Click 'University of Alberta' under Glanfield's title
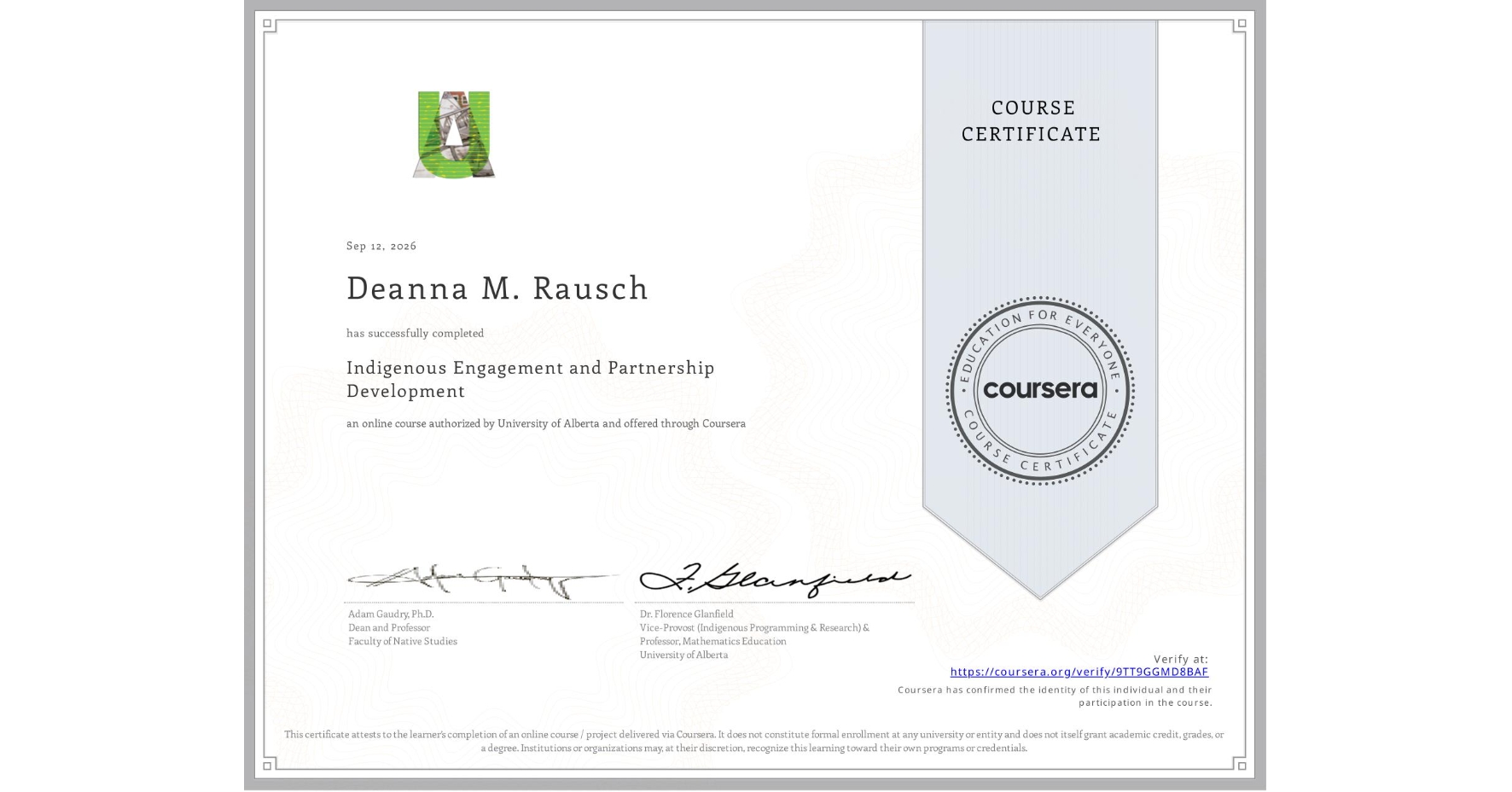Screen dimensions: 1512x792 tap(684, 655)
